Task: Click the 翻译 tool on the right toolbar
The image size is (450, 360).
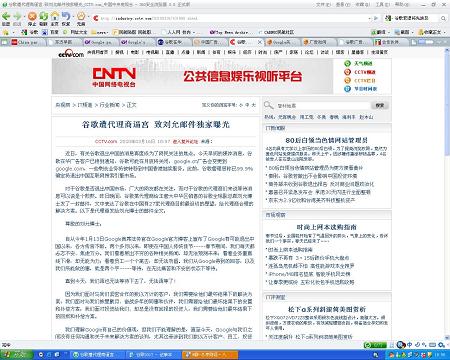Action: (379, 32)
